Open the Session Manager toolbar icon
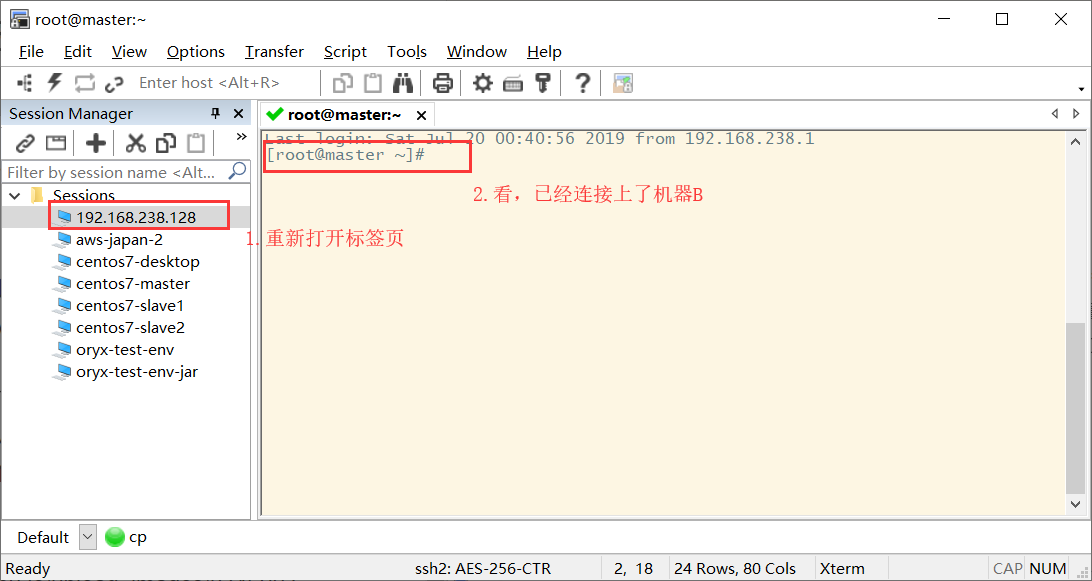The image size is (1092, 581). [x=24, y=84]
